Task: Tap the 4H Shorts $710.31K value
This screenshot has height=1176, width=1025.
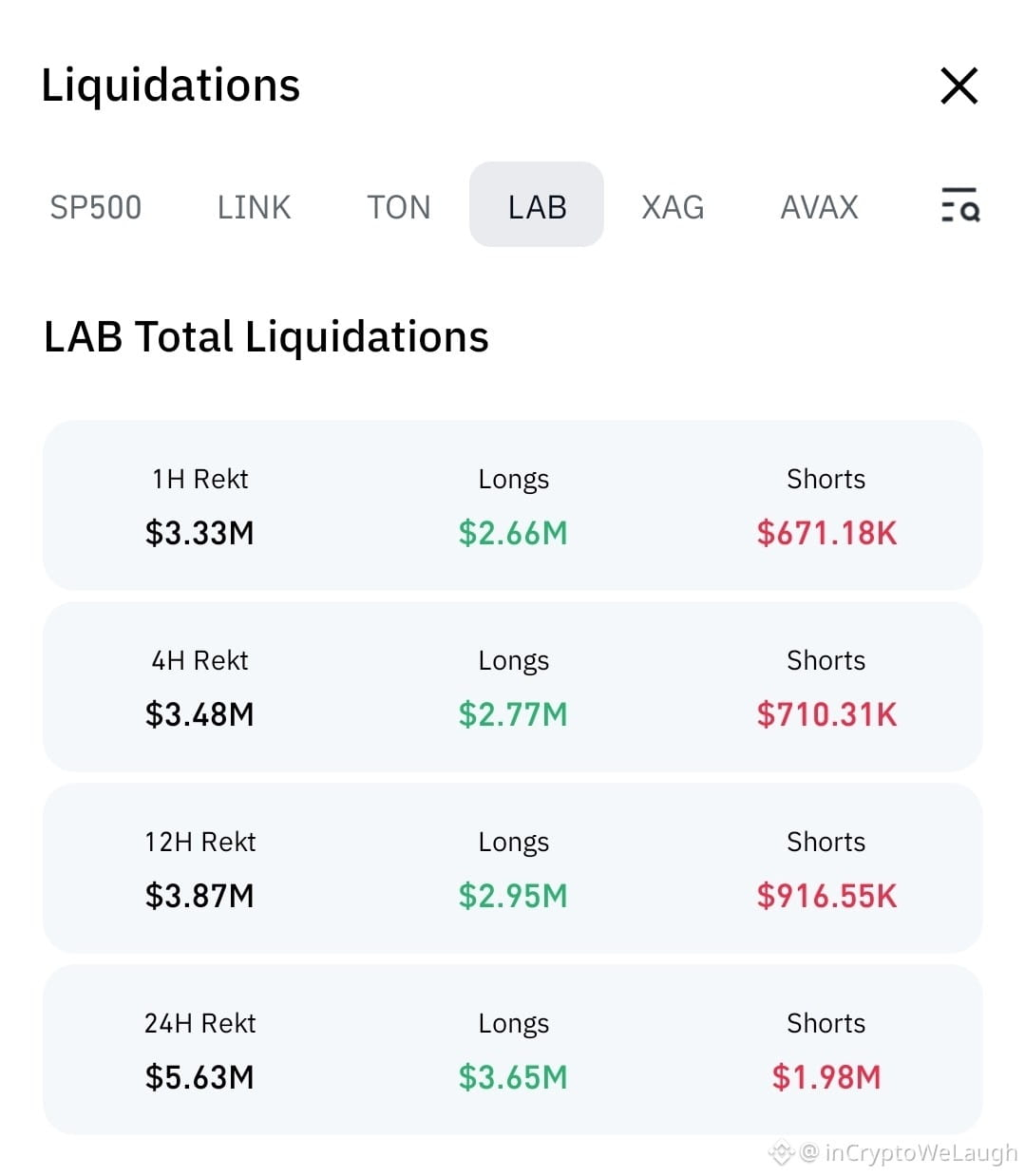Action: (x=826, y=714)
